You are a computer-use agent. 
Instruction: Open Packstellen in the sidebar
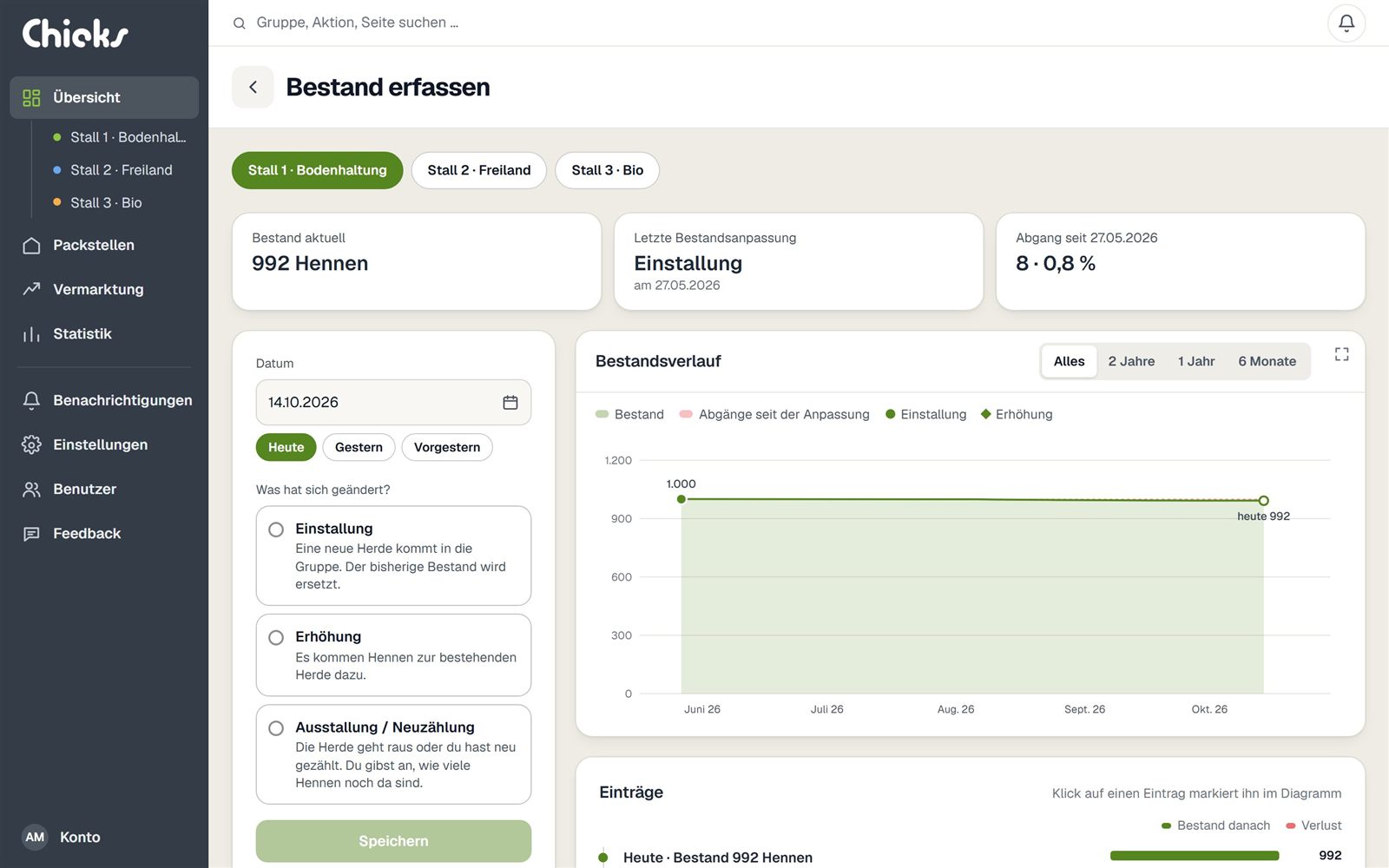point(104,246)
